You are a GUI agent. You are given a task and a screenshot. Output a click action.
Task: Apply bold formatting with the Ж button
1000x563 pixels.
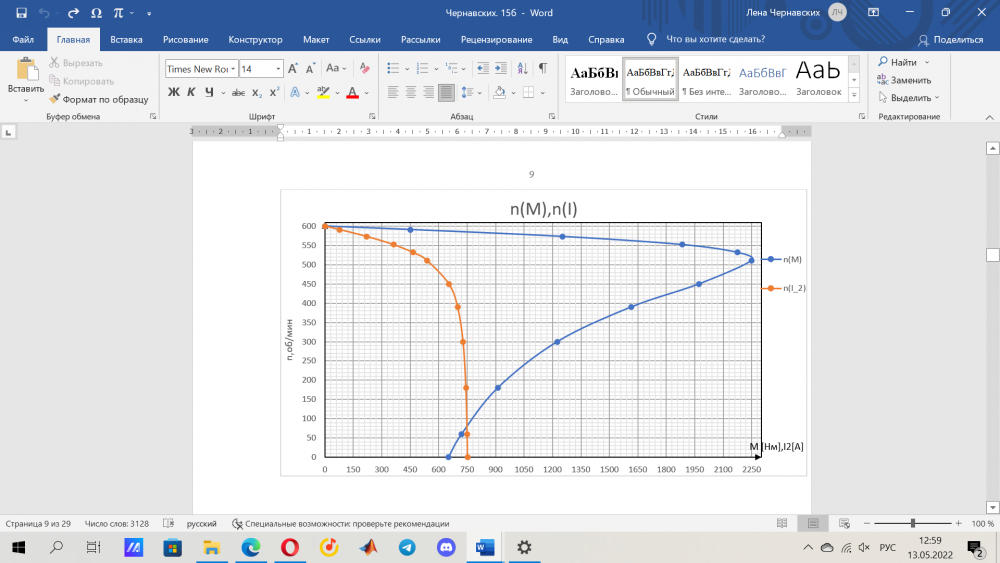[173, 92]
